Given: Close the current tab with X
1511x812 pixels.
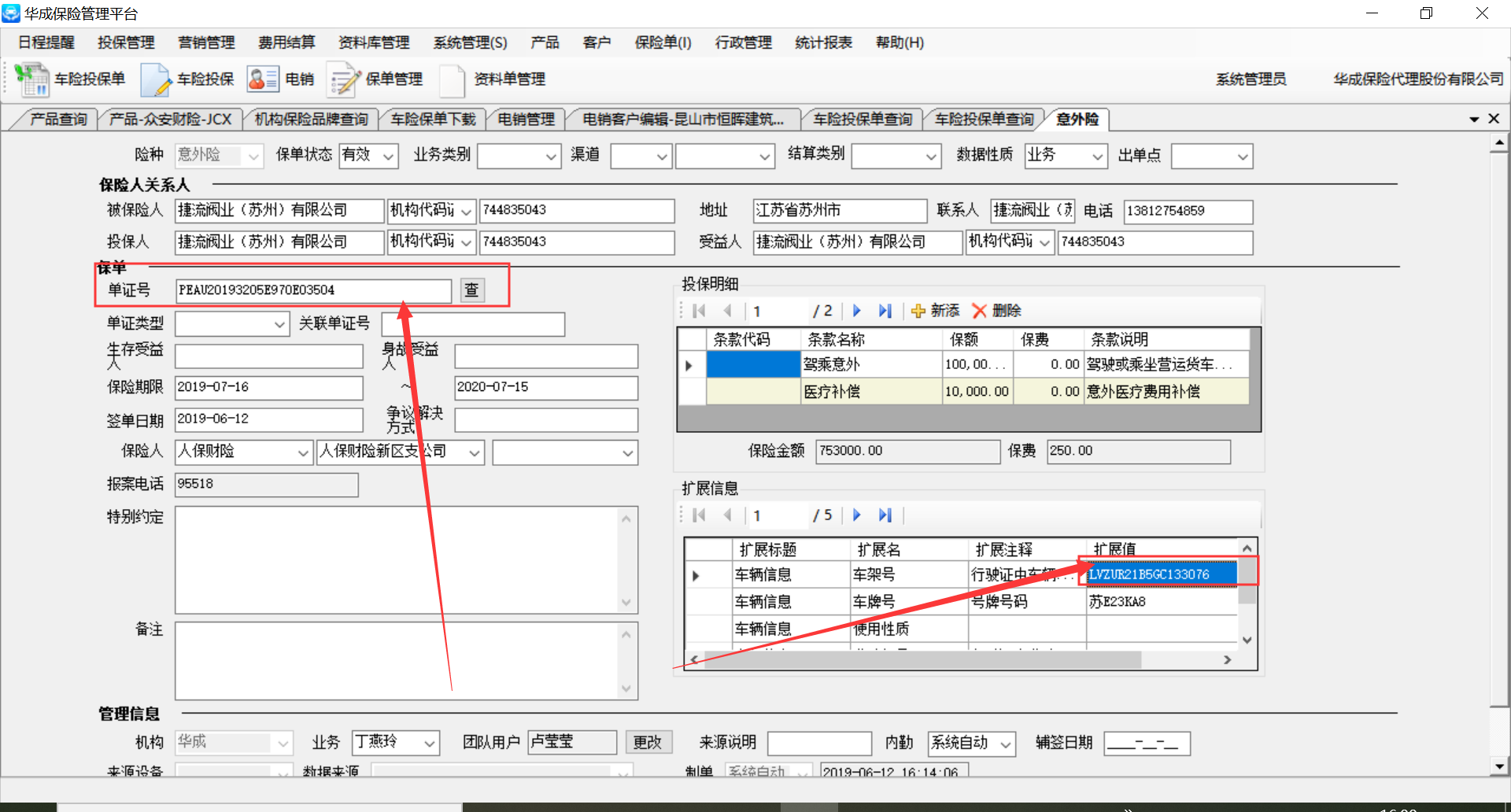Looking at the screenshot, I should pyautogui.click(x=1494, y=119).
